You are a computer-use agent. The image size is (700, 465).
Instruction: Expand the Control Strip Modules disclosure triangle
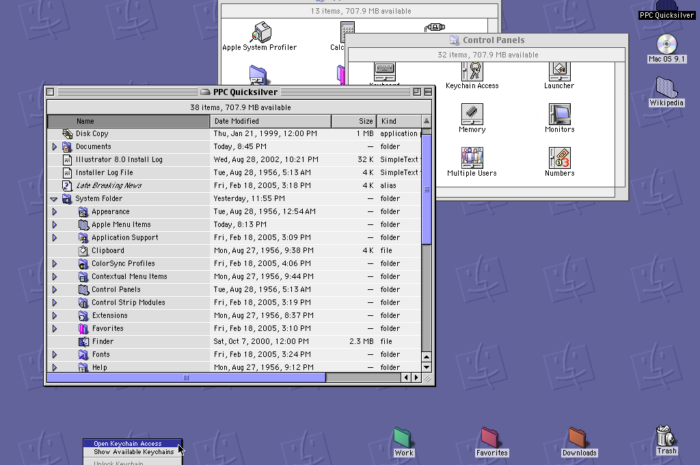click(54, 303)
